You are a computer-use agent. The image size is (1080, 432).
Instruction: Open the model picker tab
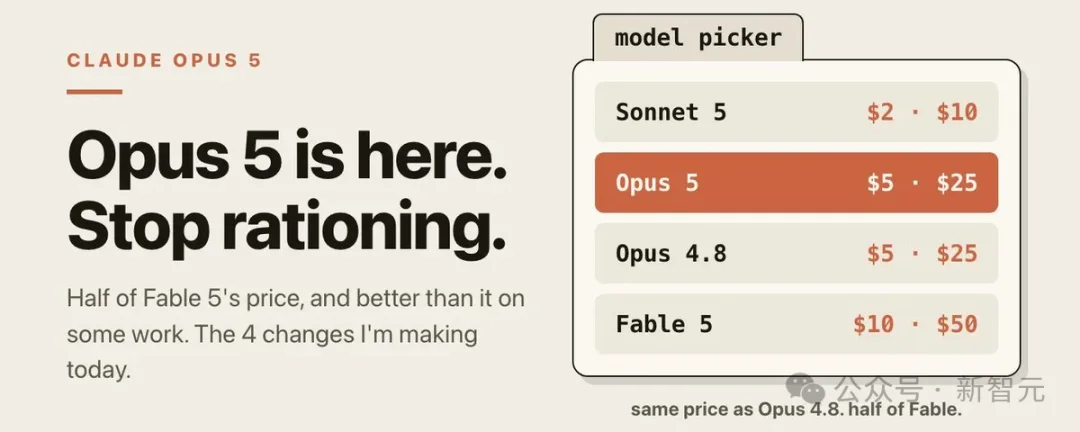coord(698,37)
